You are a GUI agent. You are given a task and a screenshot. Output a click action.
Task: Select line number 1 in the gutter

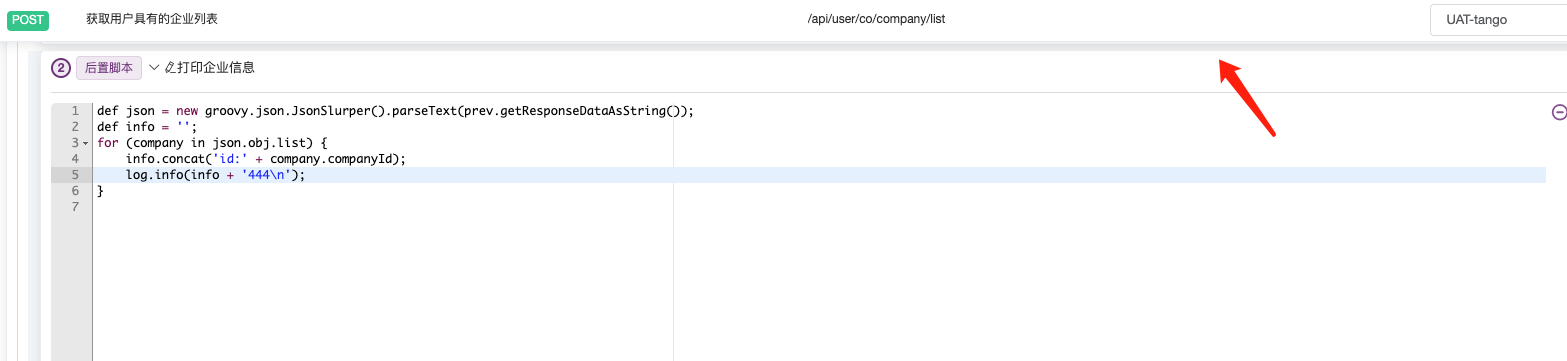point(75,111)
